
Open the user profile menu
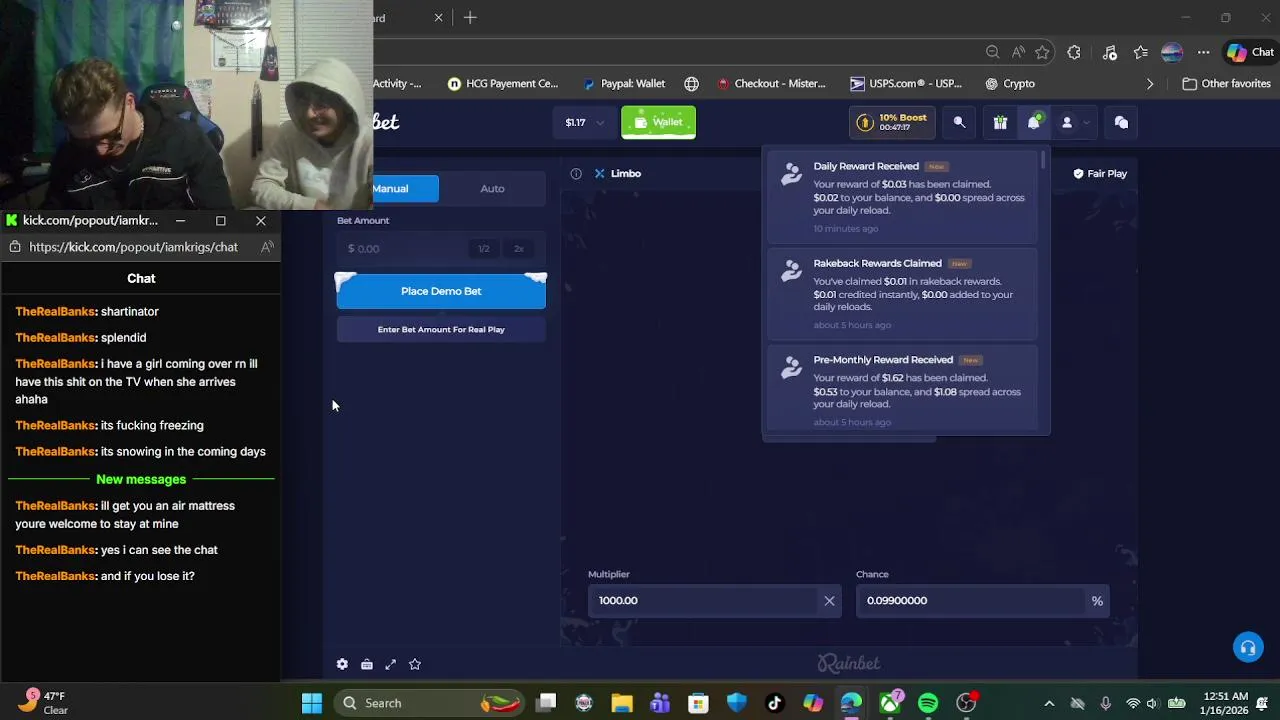click(x=1073, y=122)
